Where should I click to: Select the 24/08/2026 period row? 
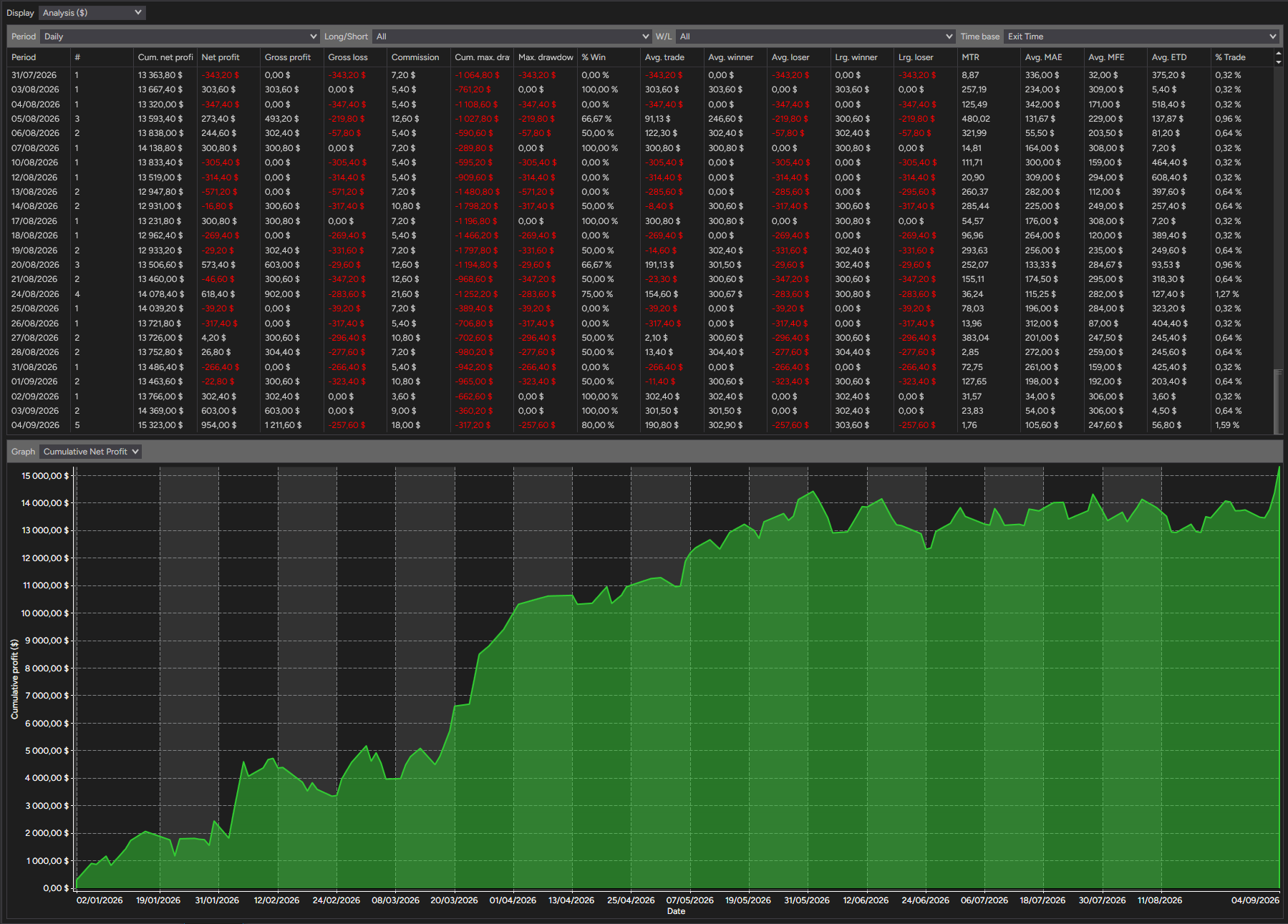click(640, 294)
